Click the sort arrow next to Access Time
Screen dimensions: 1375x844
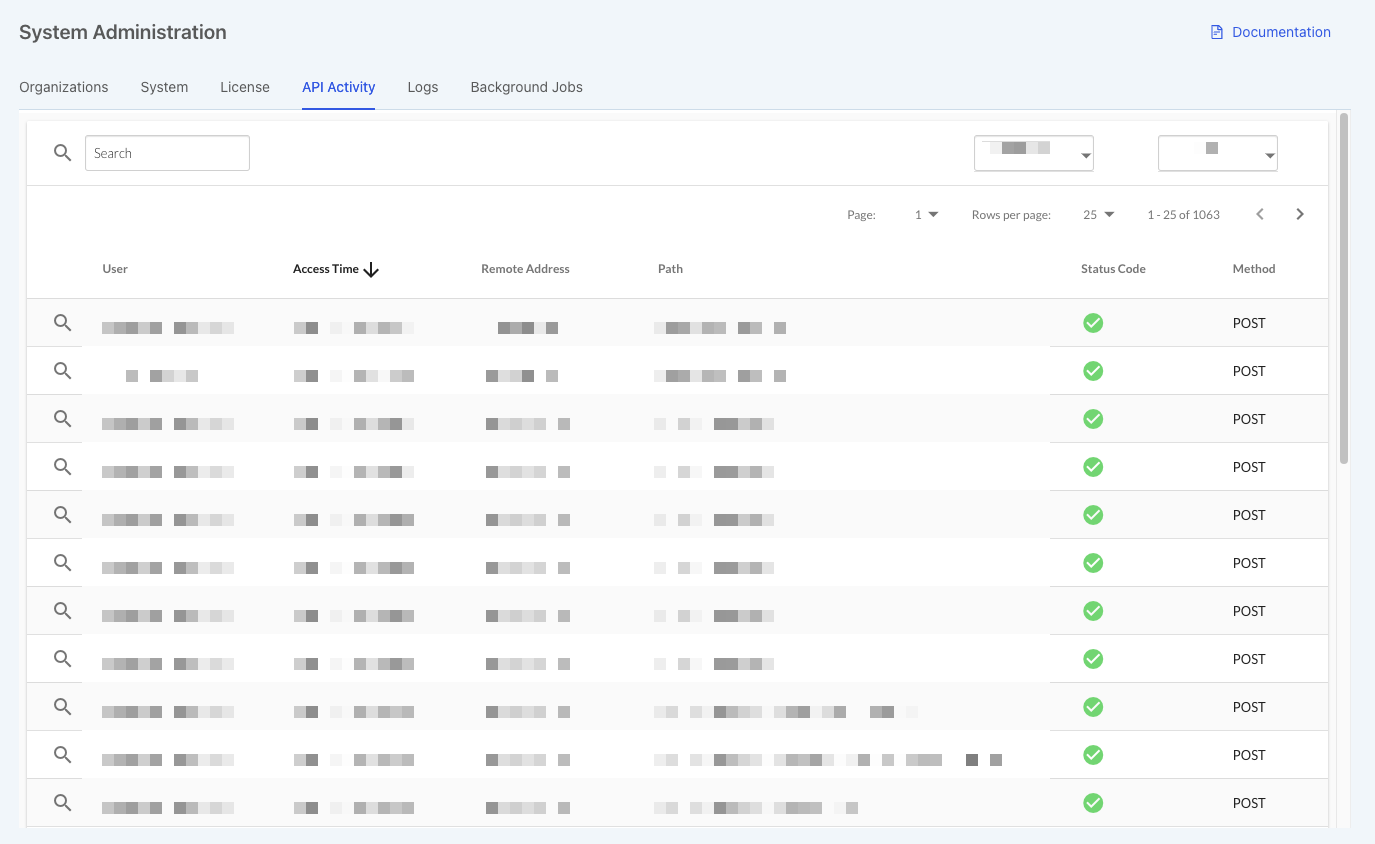(x=371, y=270)
